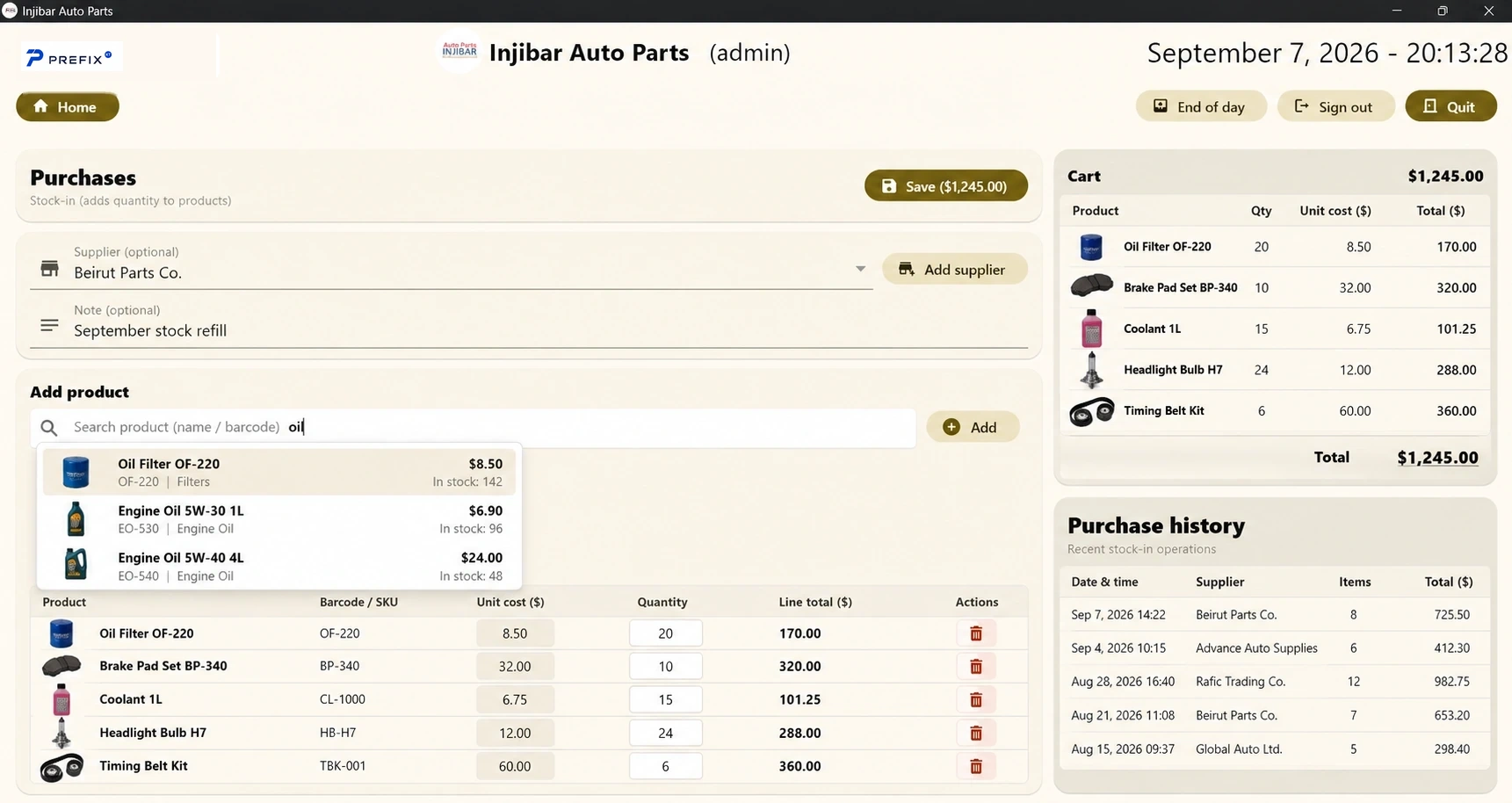Open Aug 21, 2026 11:08 history entry
Image resolution: width=1512 pixels, height=803 pixels.
[1274, 716]
